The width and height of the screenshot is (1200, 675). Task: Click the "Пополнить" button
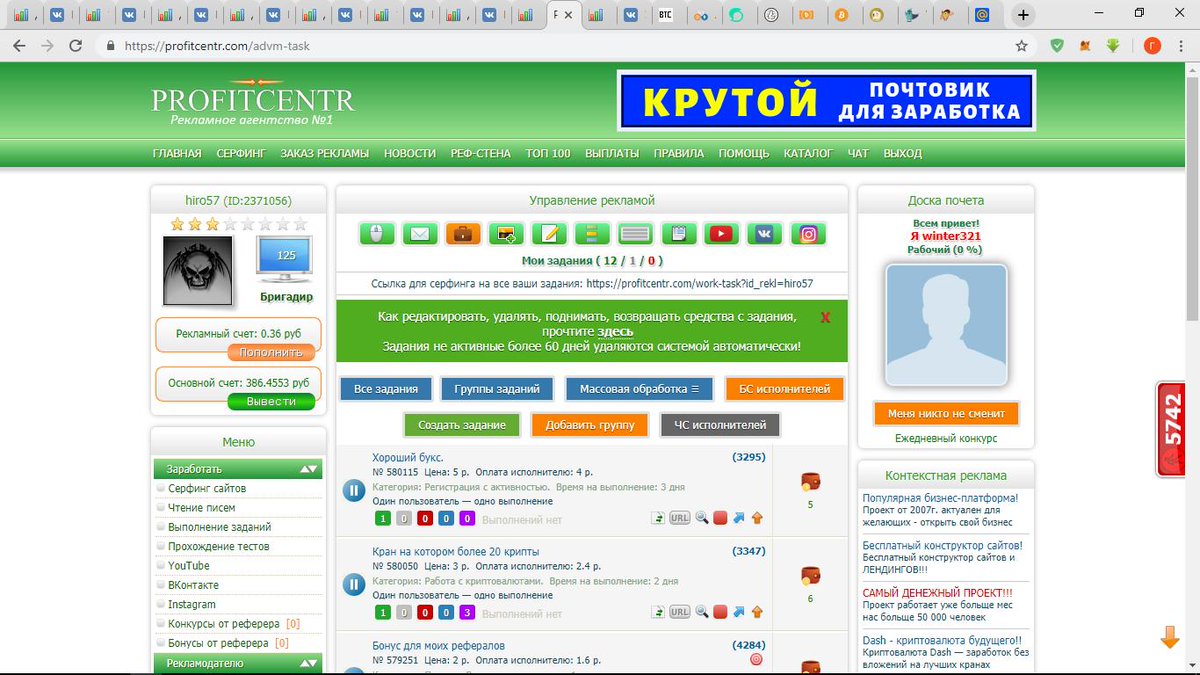pyautogui.click(x=270, y=352)
